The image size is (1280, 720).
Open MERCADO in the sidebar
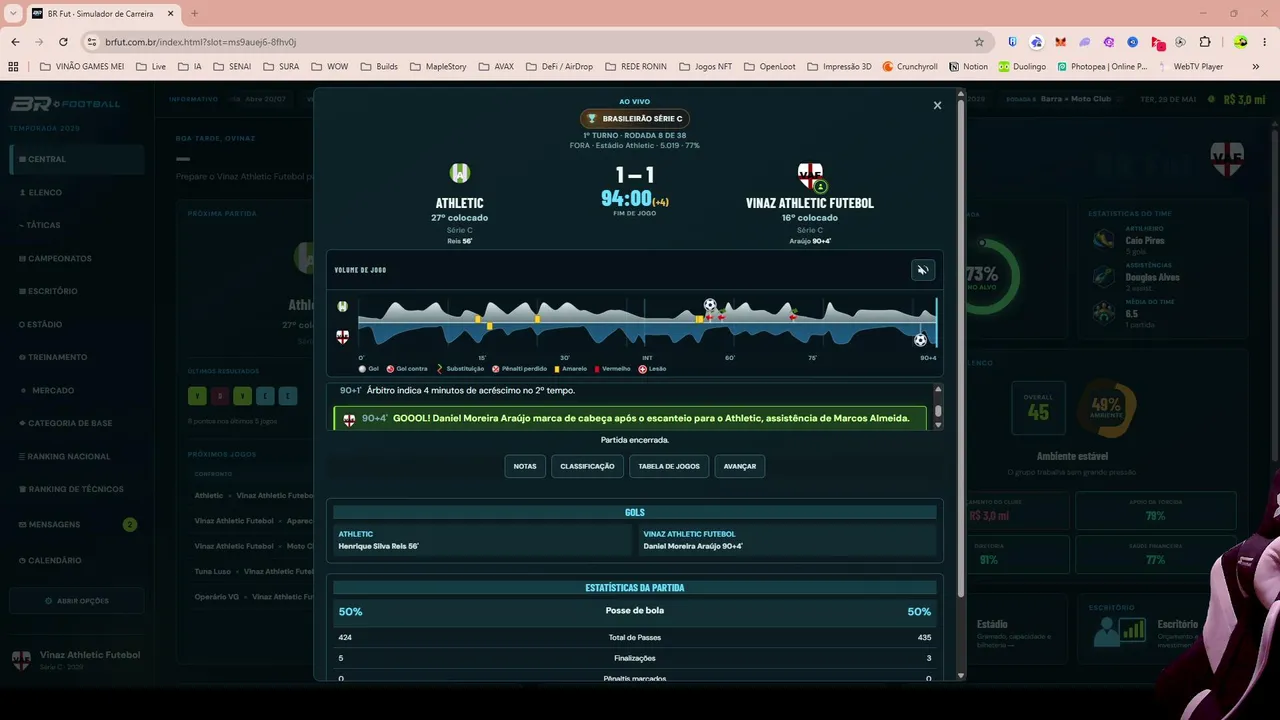coord(77,390)
